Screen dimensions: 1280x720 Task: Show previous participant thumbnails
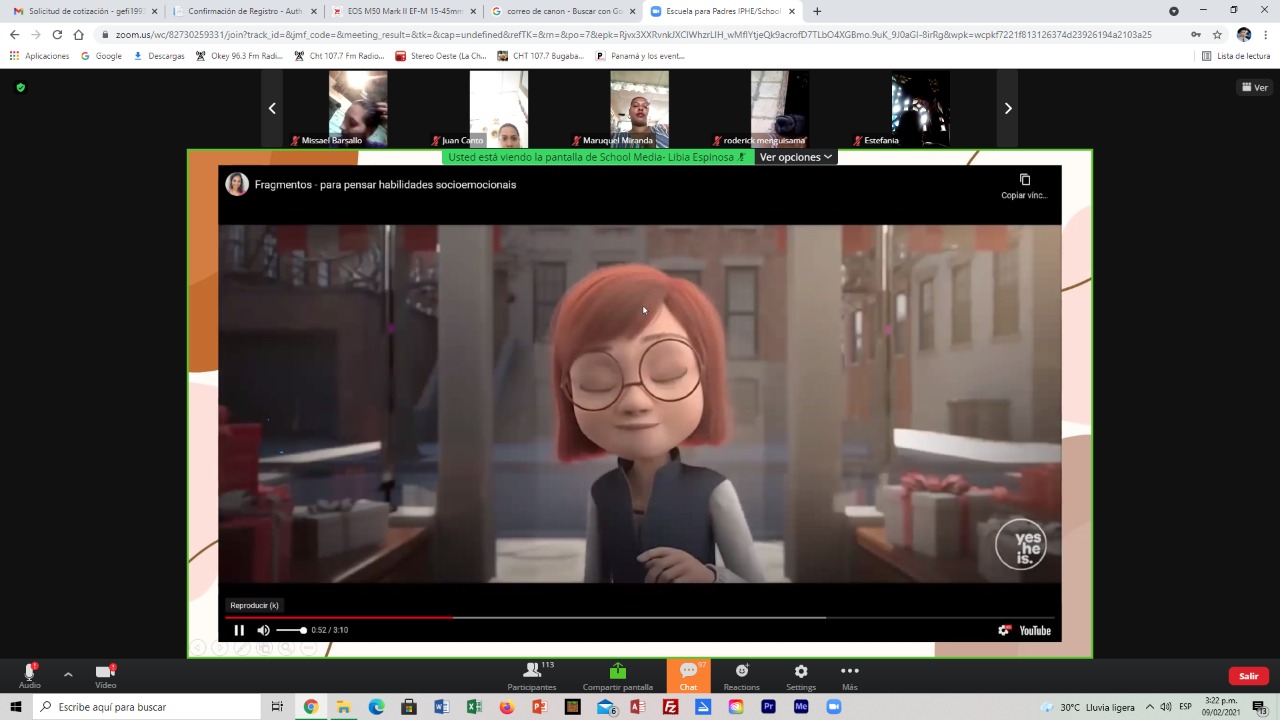272,108
